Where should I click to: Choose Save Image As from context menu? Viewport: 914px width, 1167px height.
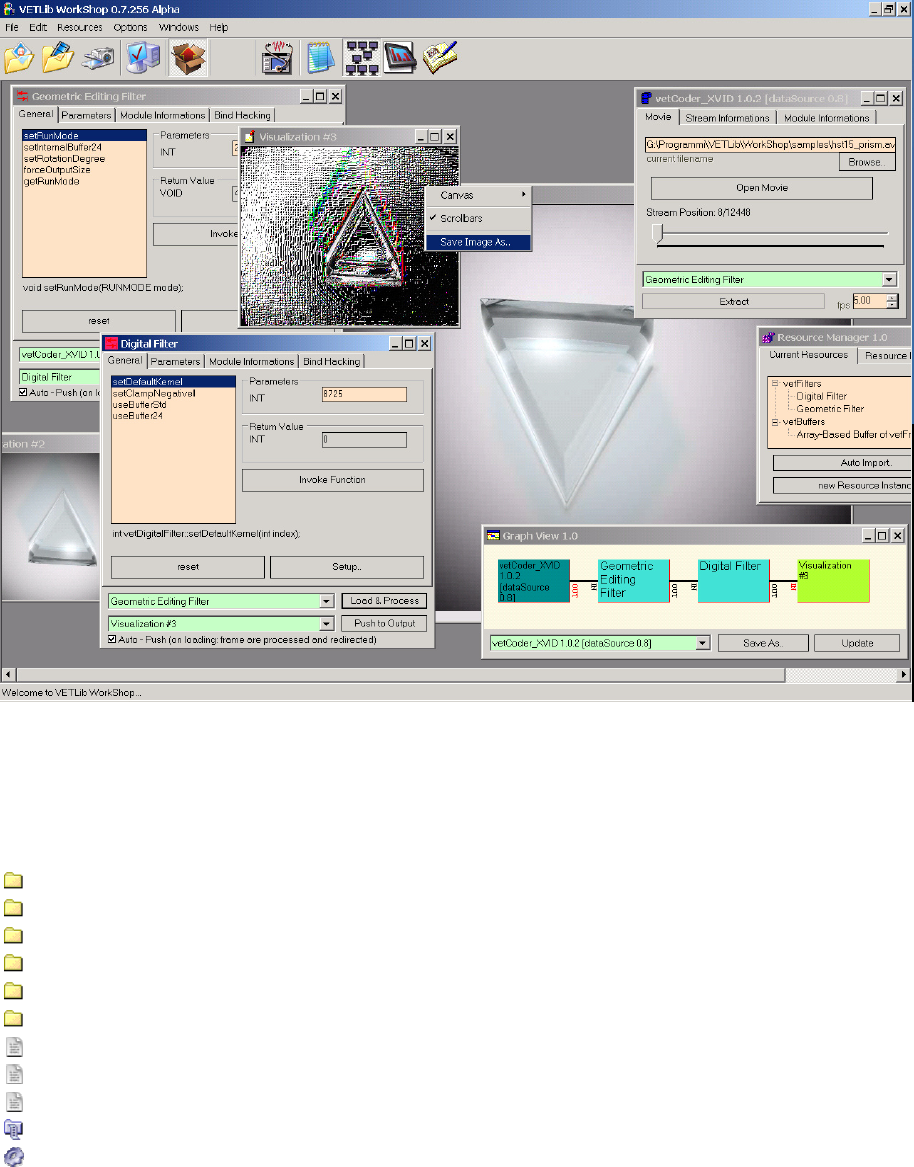click(x=479, y=242)
